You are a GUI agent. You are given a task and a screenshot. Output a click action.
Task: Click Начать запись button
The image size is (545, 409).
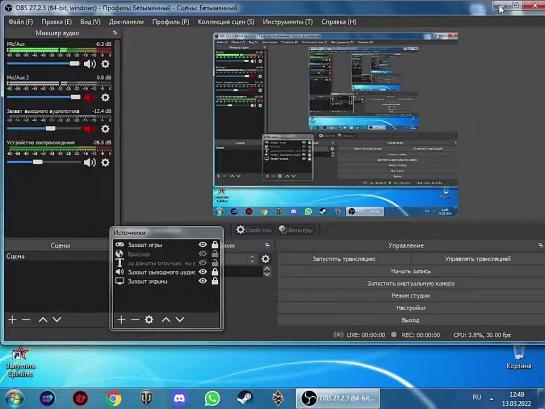click(411, 271)
